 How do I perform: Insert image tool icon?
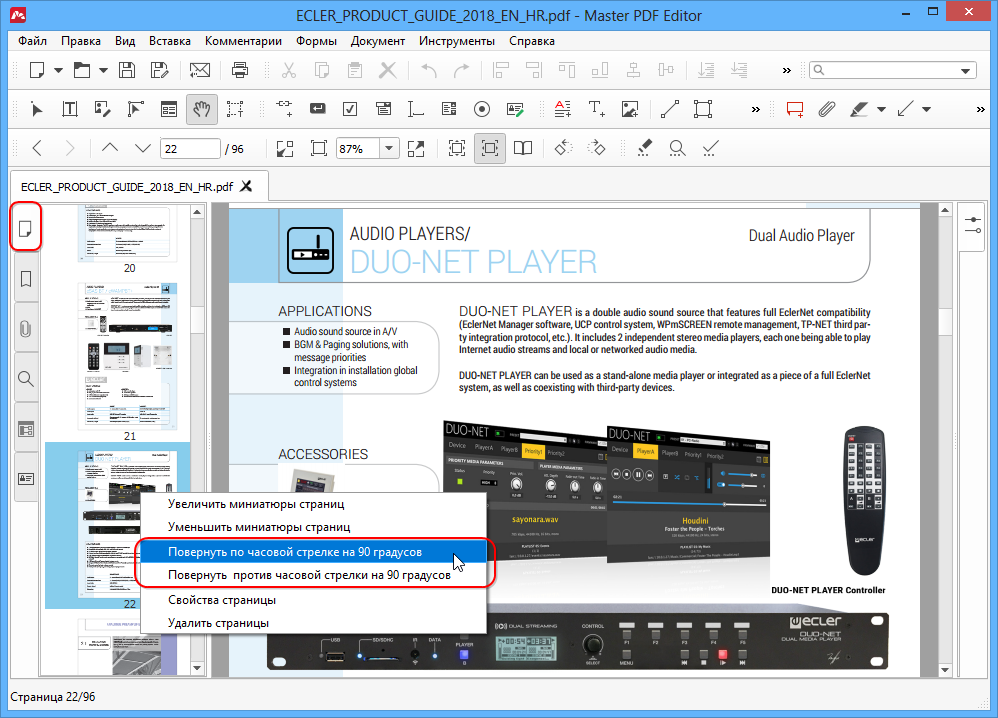tap(630, 109)
